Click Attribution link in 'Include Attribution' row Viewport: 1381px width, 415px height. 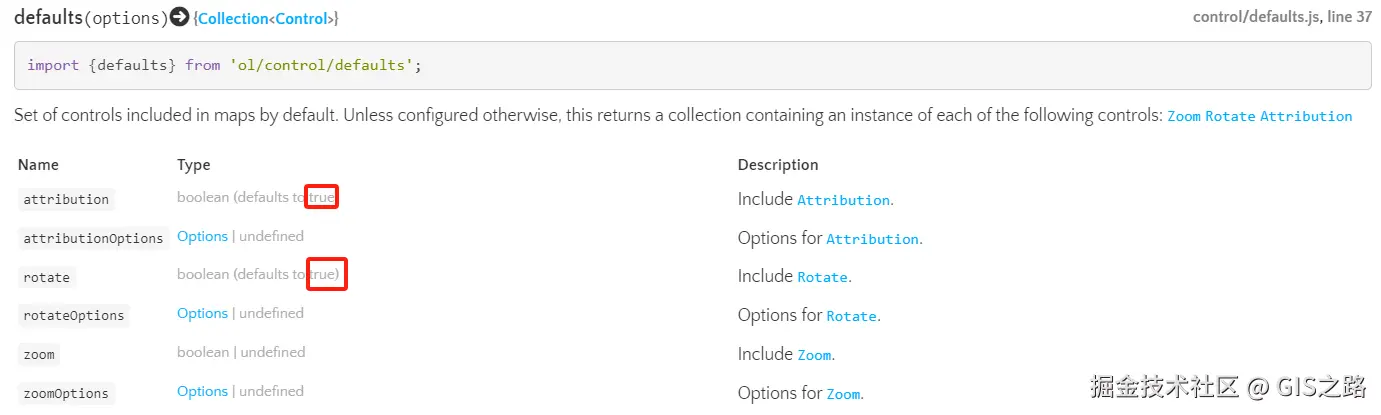(843, 200)
